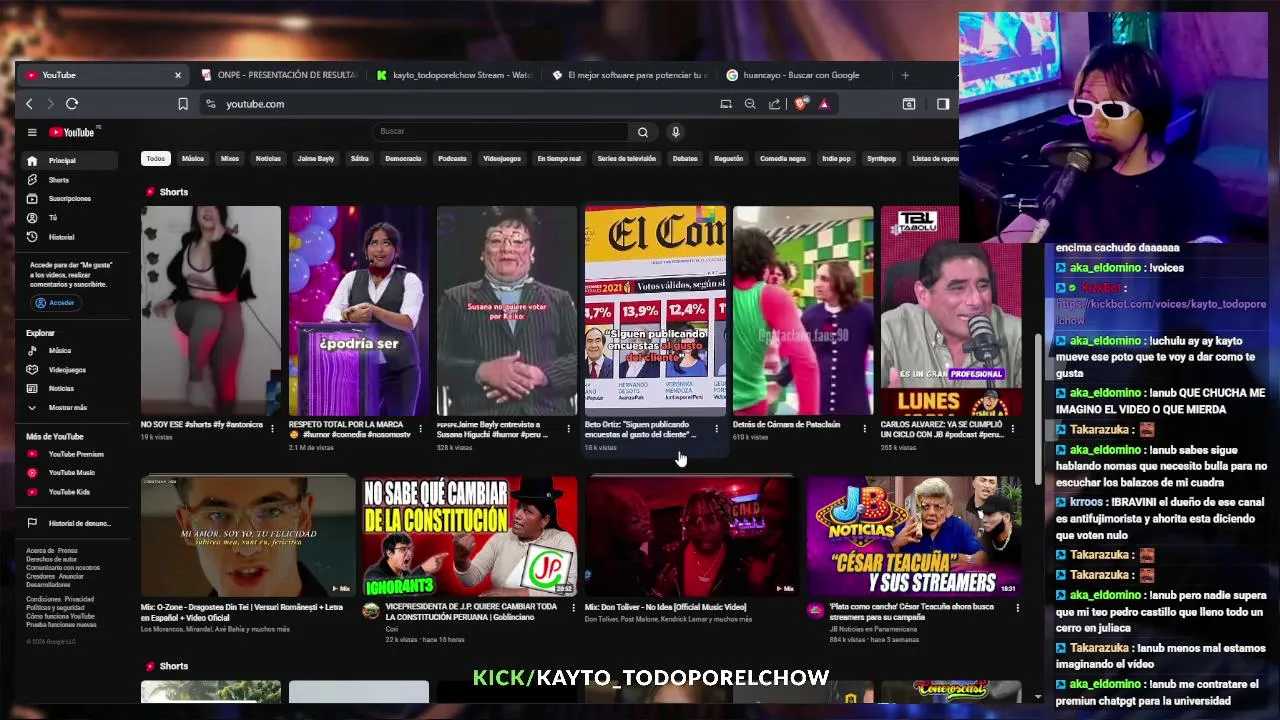Open Suscripciones in the sidebar

[70, 198]
